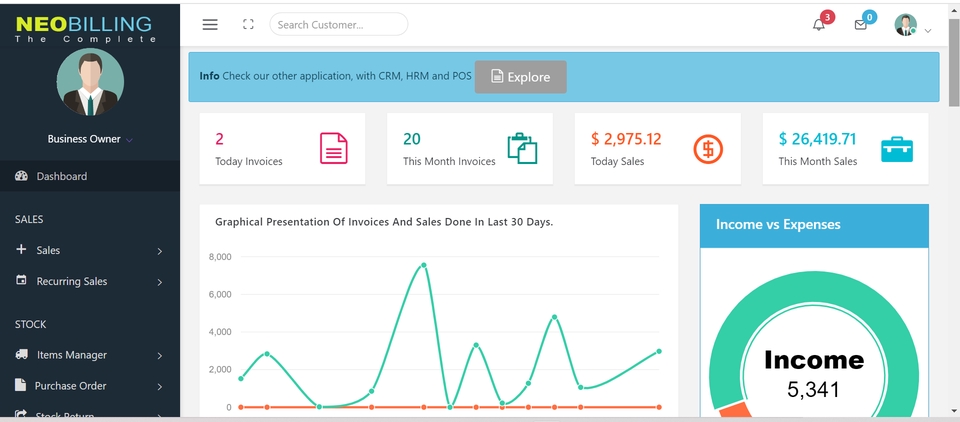960x422 pixels.
Task: Open the Business Owner dropdown
Action: (x=90, y=139)
